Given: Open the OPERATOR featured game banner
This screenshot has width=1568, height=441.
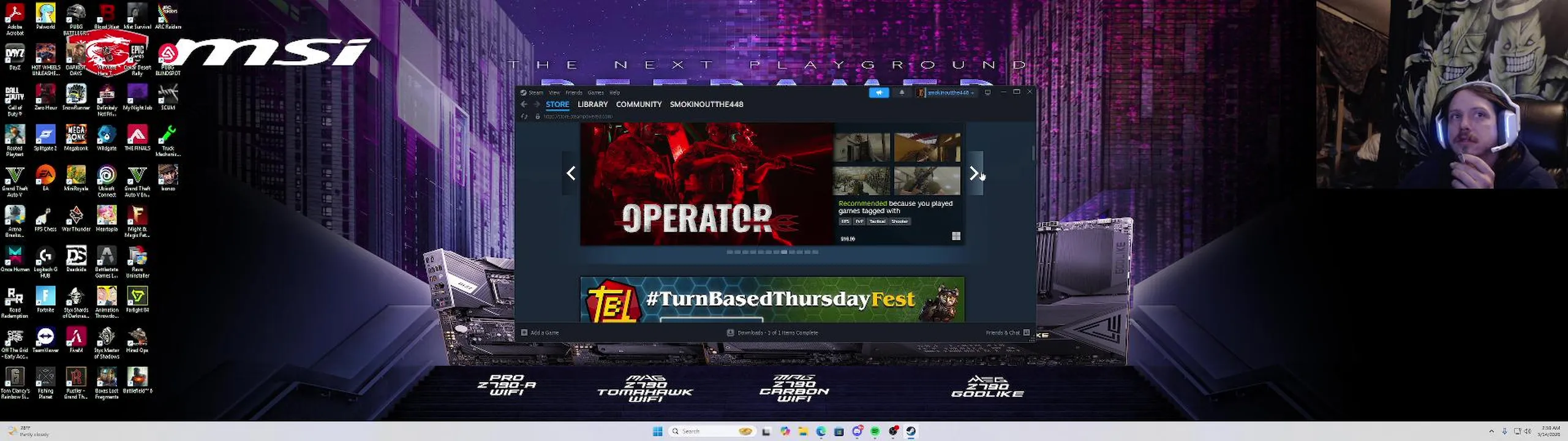Looking at the screenshot, I should 707,184.
